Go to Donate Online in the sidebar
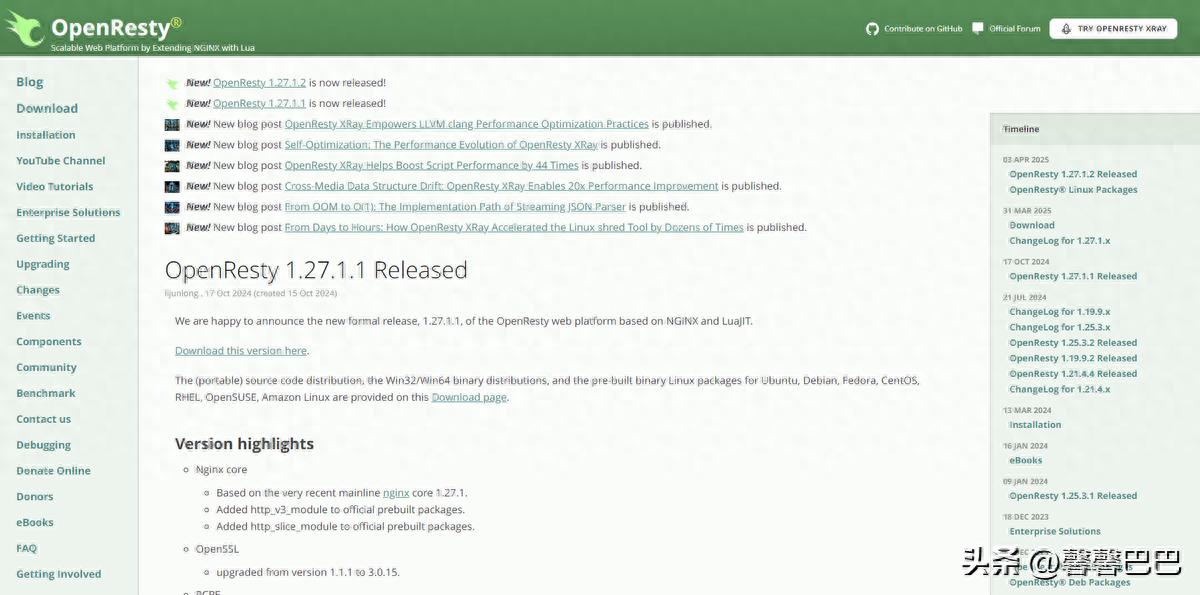 pyautogui.click(x=53, y=471)
